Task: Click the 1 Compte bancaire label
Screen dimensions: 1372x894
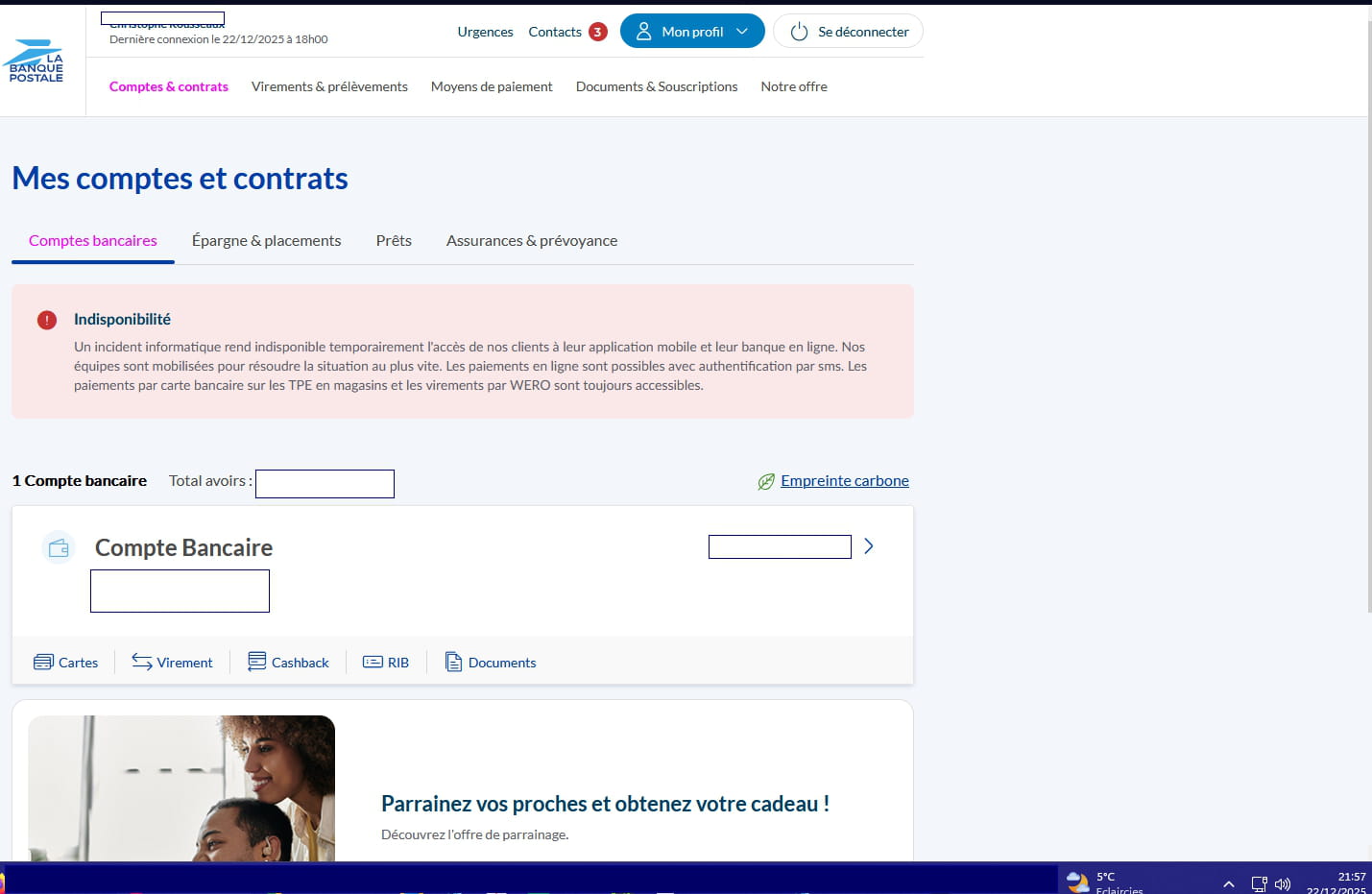Action: point(80,481)
